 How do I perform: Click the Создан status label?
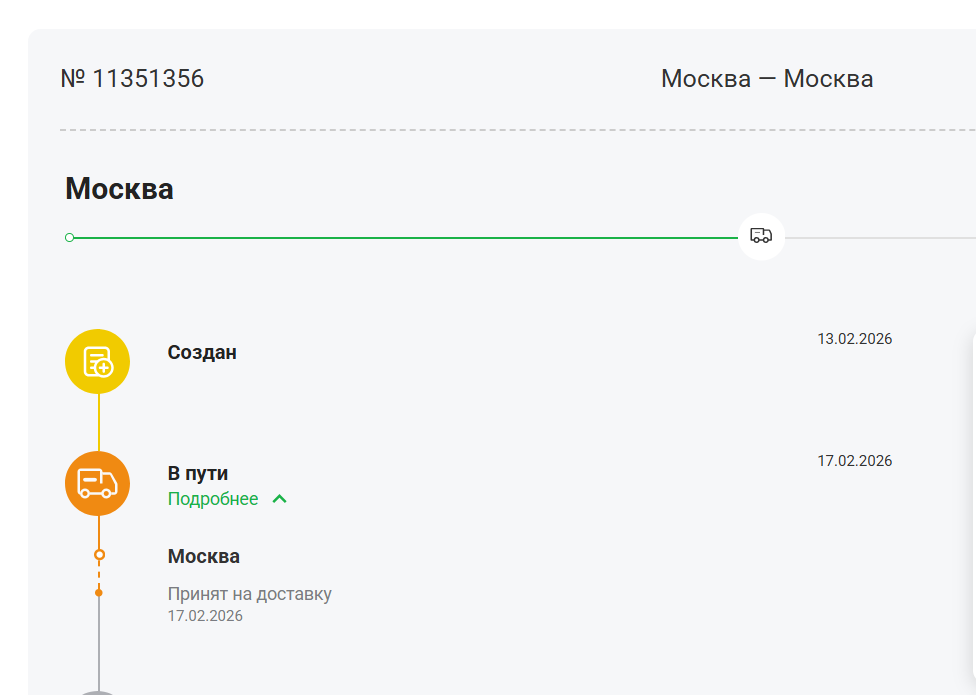pos(202,352)
